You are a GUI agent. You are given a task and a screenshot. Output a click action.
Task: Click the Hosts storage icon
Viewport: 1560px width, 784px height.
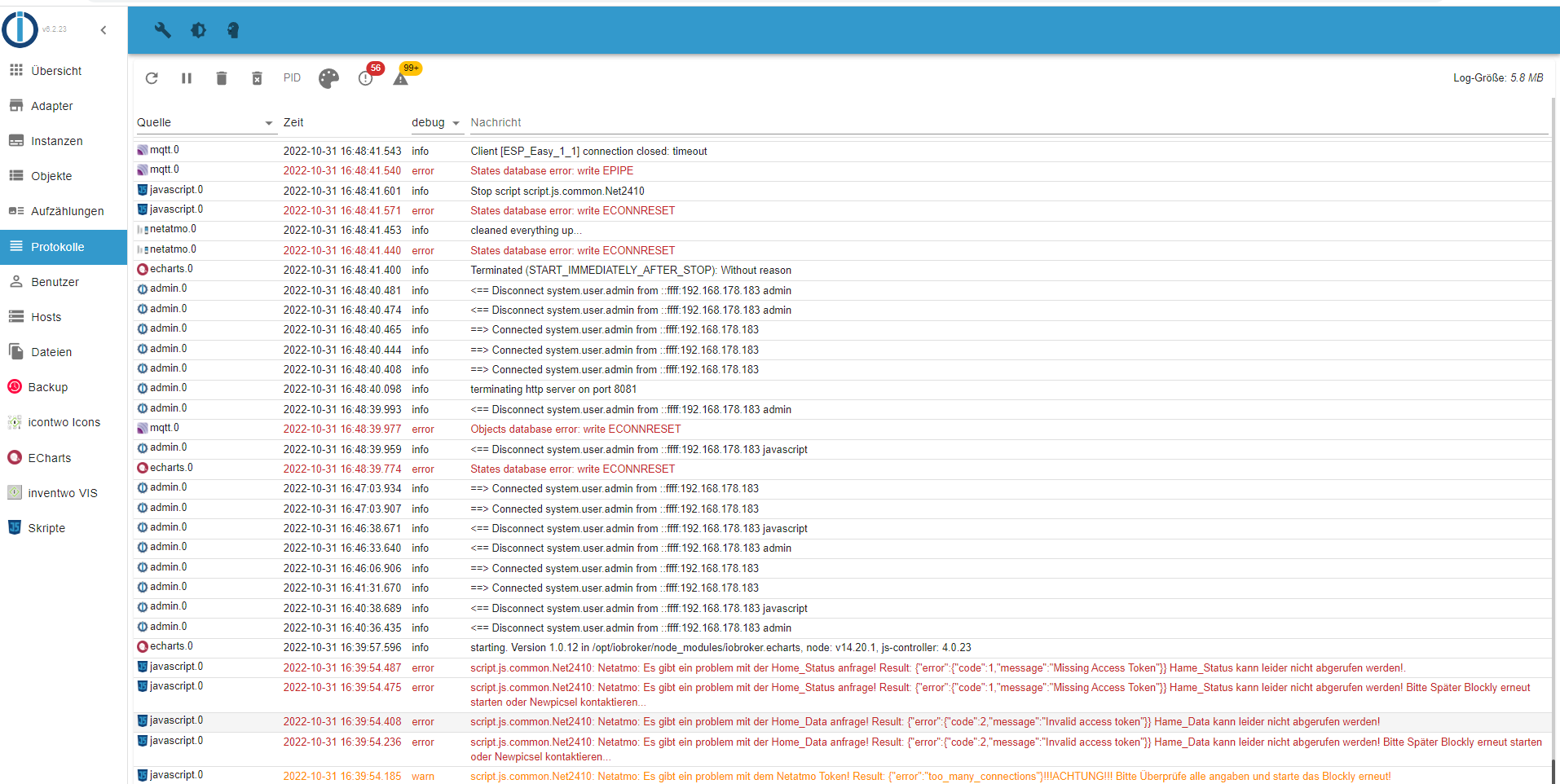(15, 316)
